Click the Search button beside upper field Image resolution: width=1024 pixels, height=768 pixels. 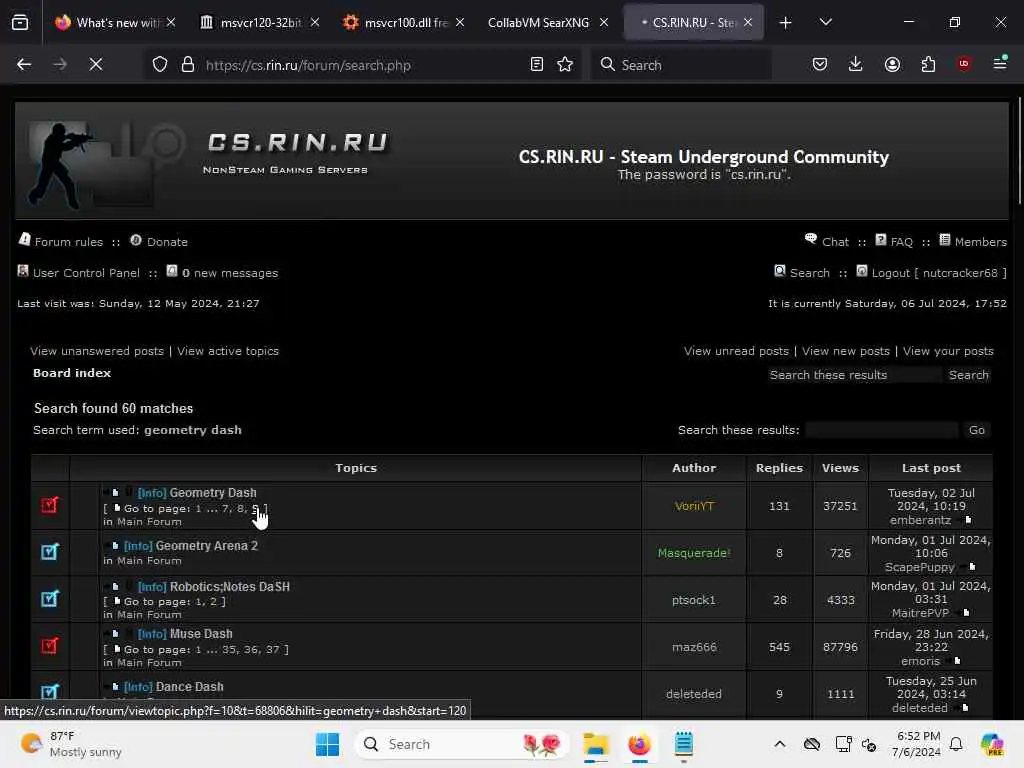coord(968,375)
